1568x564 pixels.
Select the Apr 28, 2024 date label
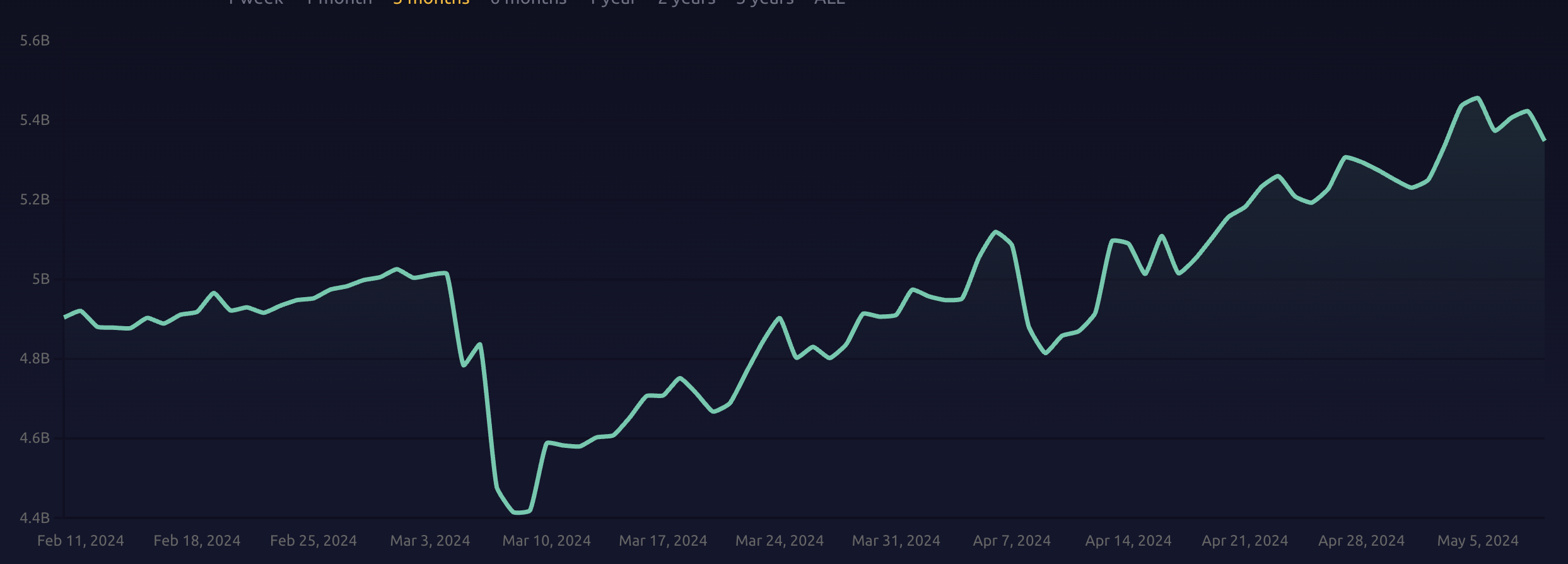[x=1362, y=541]
